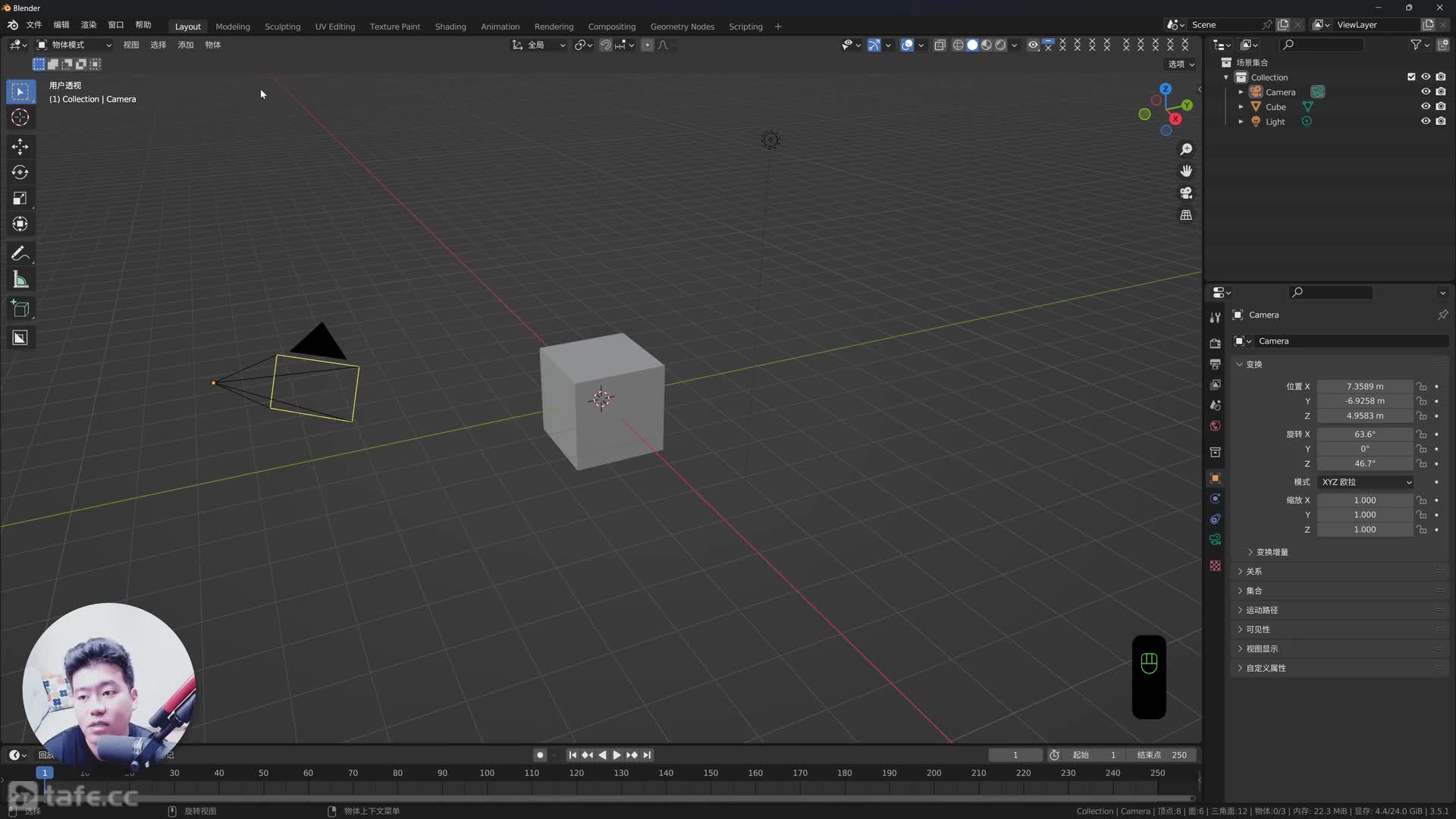Open the object mode dropdown
Screen dimensions: 1456x819
tap(74, 45)
